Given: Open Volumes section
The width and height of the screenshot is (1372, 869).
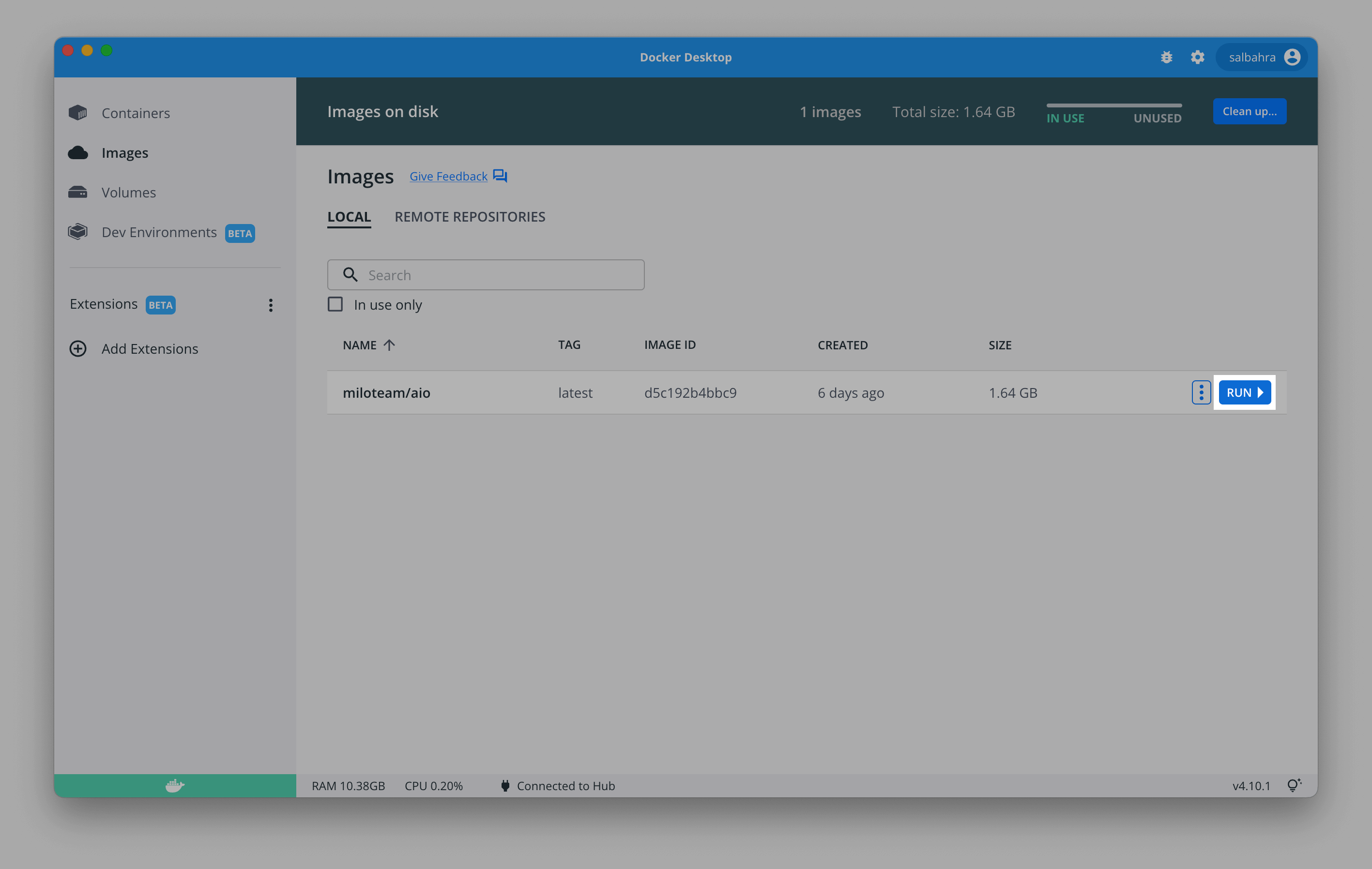Looking at the screenshot, I should coord(129,193).
